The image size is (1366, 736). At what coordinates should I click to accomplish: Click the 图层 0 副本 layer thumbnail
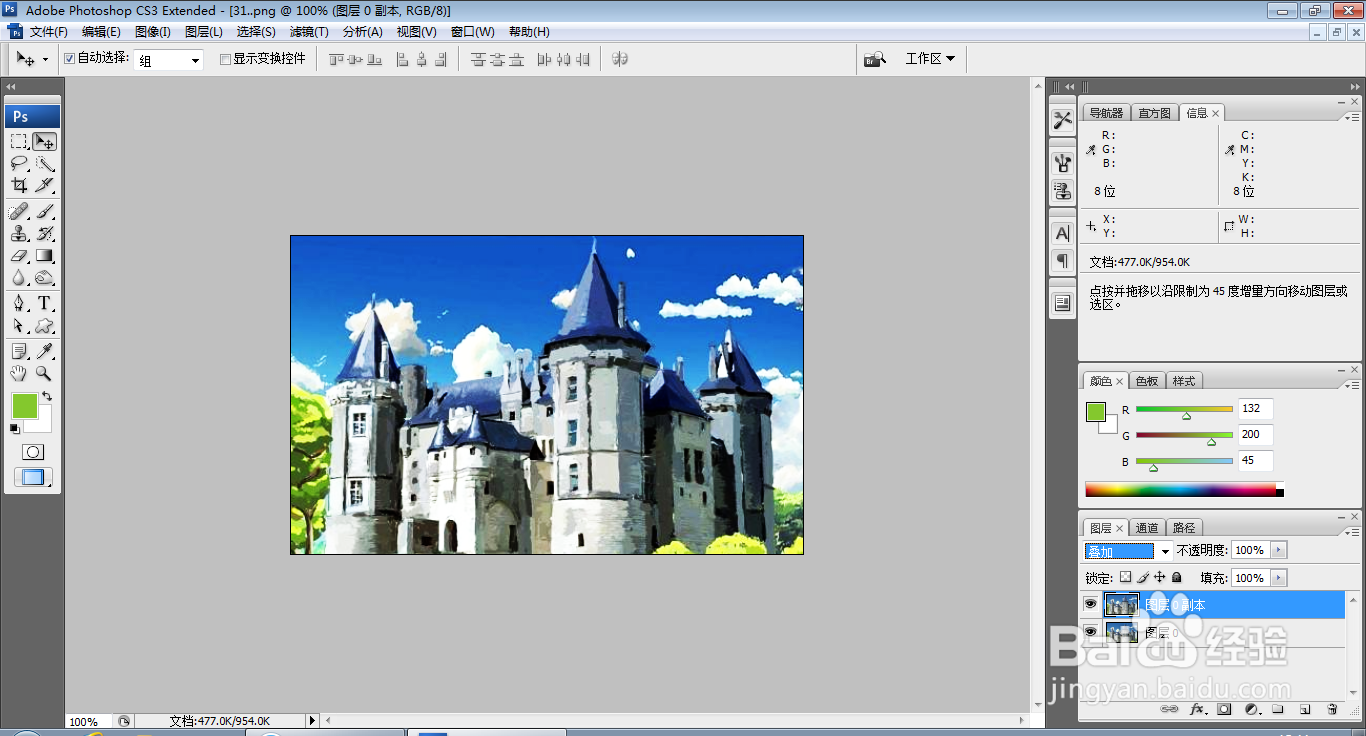[x=1121, y=604]
